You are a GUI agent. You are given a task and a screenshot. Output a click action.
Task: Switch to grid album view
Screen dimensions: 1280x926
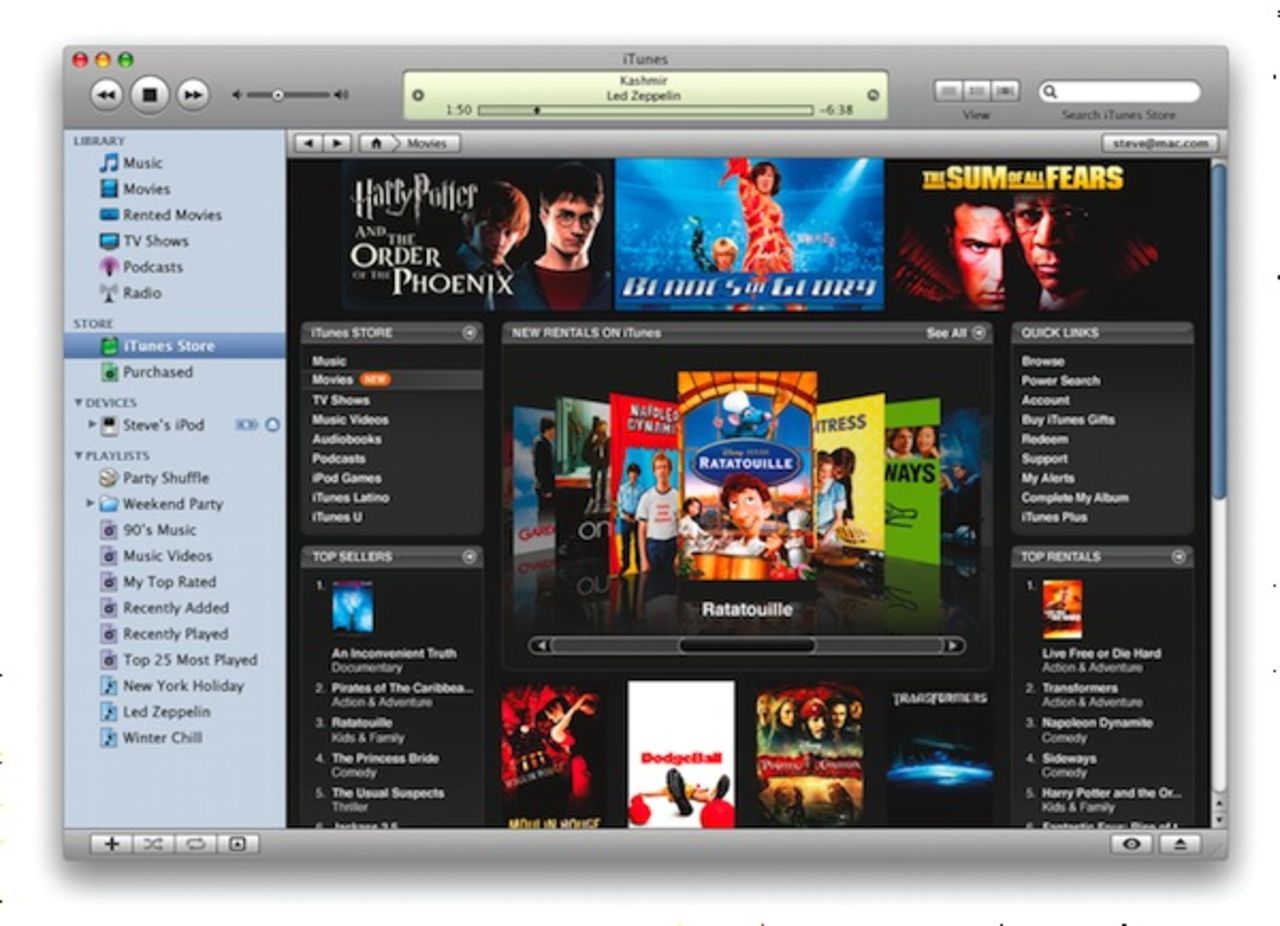[x=975, y=90]
